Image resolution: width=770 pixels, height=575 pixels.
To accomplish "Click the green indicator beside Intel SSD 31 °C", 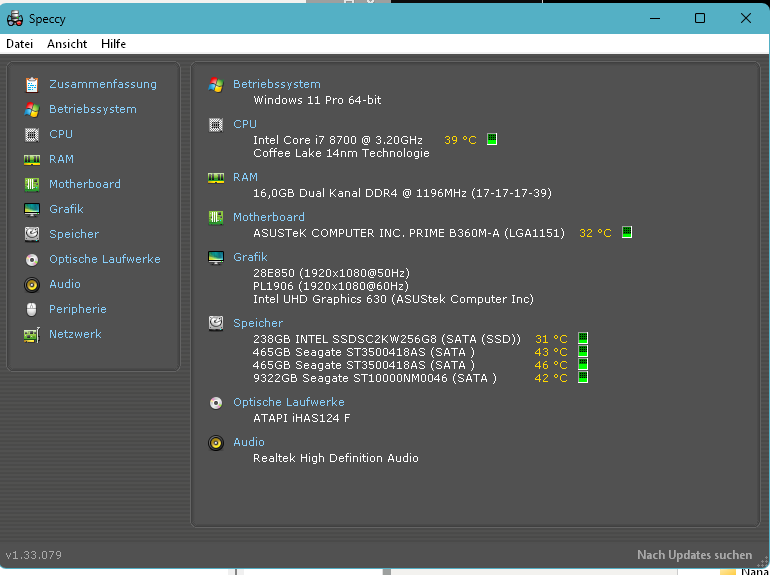I will coord(582,338).
